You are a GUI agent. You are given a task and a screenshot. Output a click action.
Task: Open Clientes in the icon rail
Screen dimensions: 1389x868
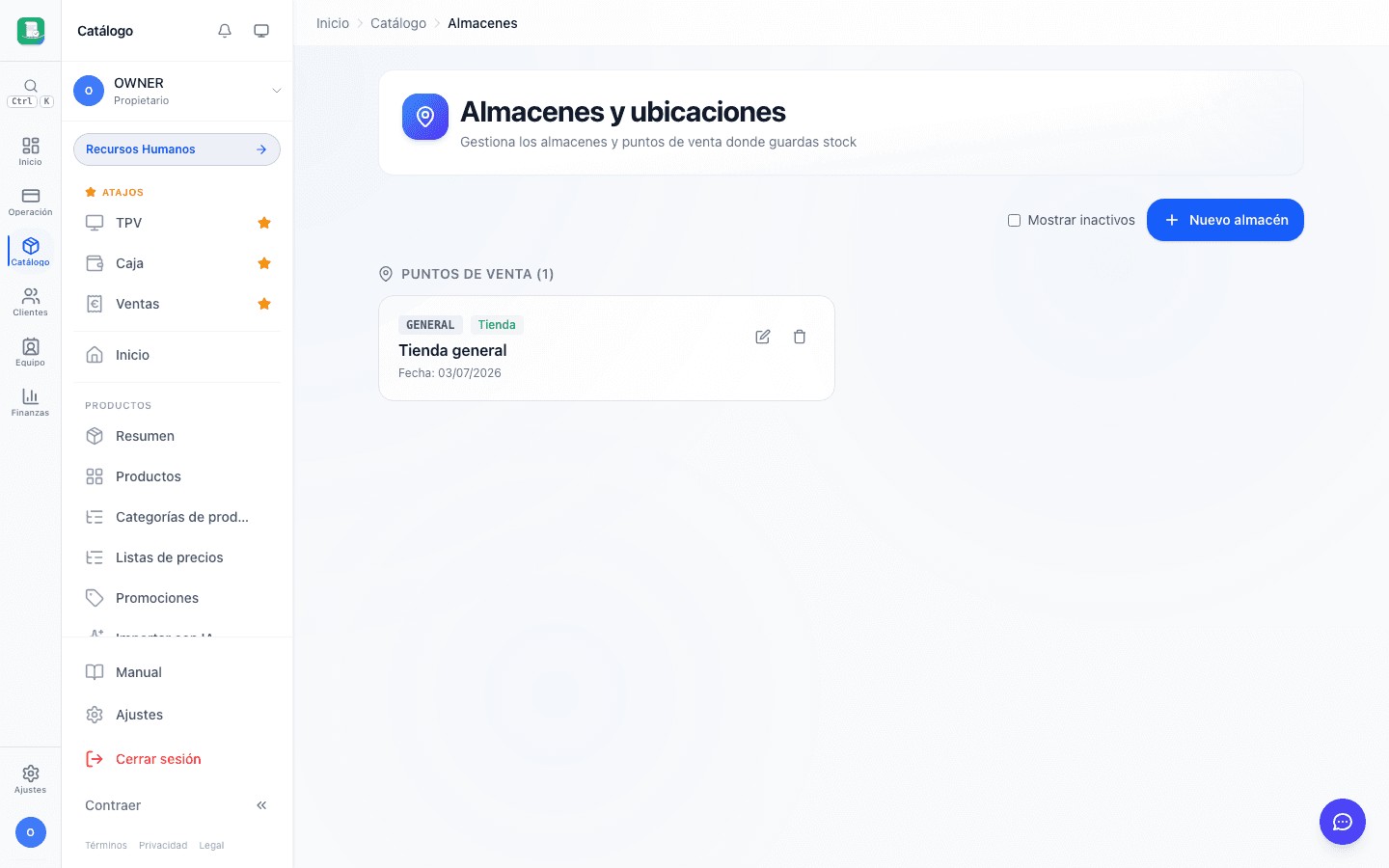click(x=31, y=302)
